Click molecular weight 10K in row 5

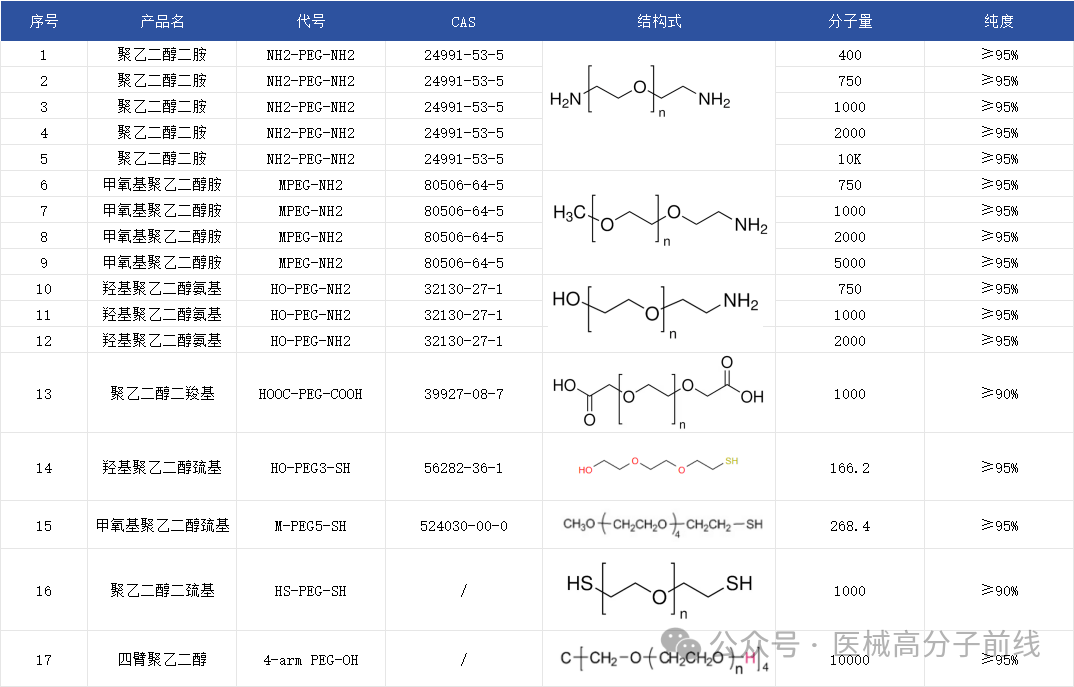pyautogui.click(x=850, y=159)
